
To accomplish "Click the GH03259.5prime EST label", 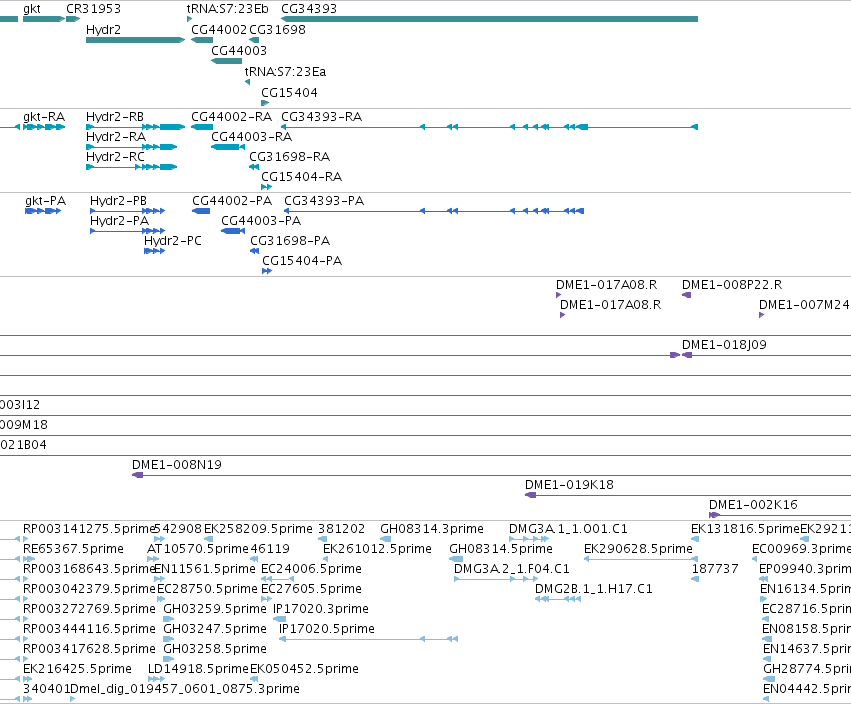I will 215,609.
